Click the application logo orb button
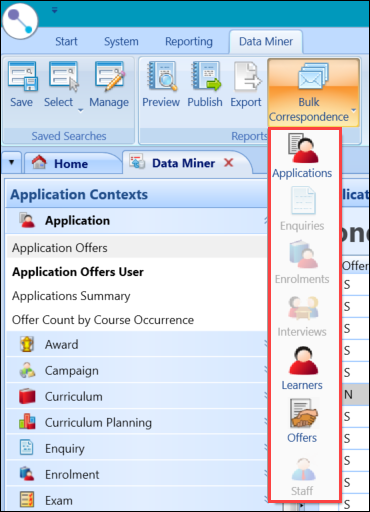 (x=20, y=21)
